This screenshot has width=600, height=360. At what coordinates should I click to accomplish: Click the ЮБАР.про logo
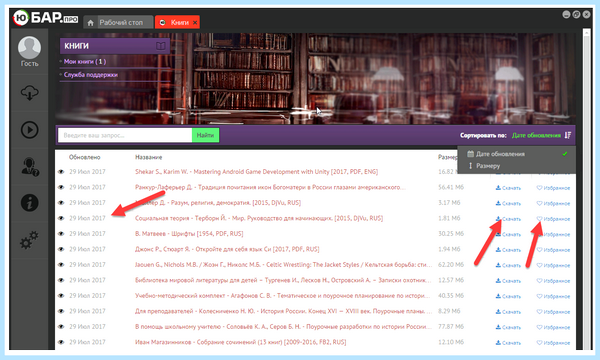coord(45,18)
